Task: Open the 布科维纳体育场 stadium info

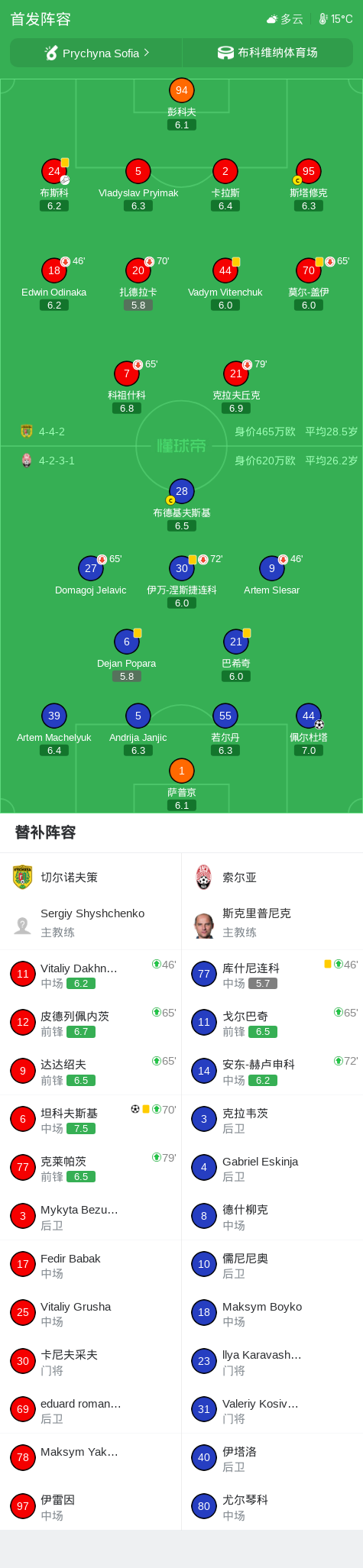Action: pos(267,53)
